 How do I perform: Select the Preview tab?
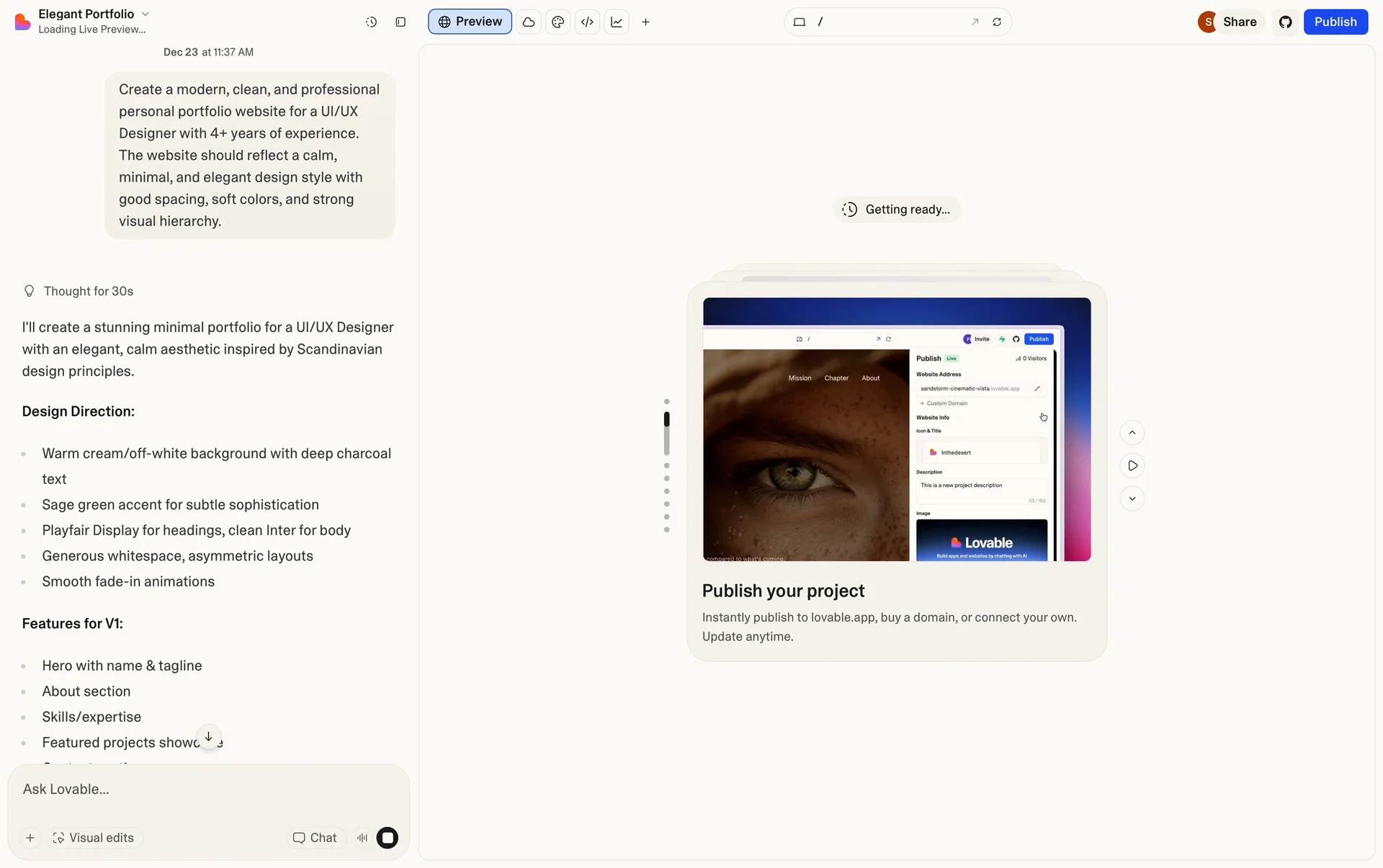(x=470, y=22)
